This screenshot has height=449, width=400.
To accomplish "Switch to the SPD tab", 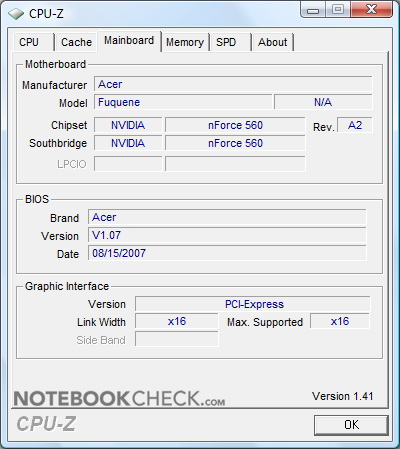I will [x=230, y=42].
